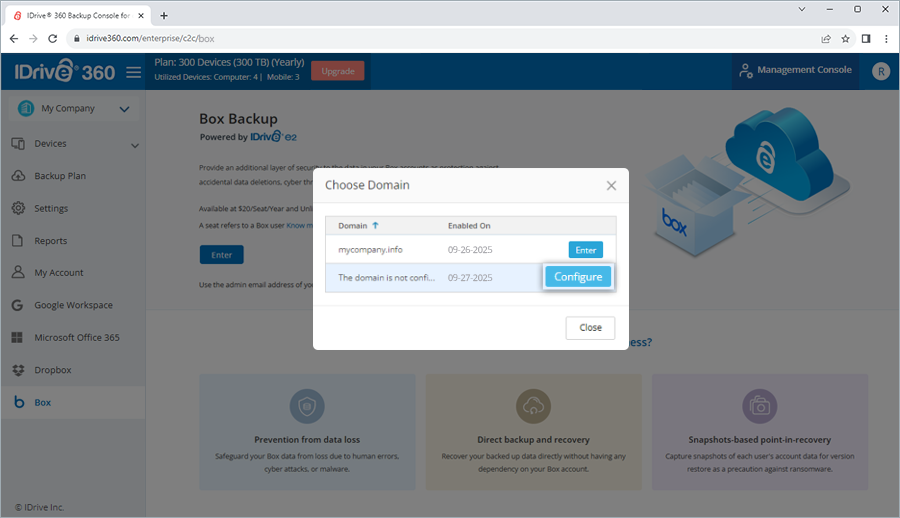Click the Settings gear icon in sidebar
The width and height of the screenshot is (900, 518).
[18, 208]
